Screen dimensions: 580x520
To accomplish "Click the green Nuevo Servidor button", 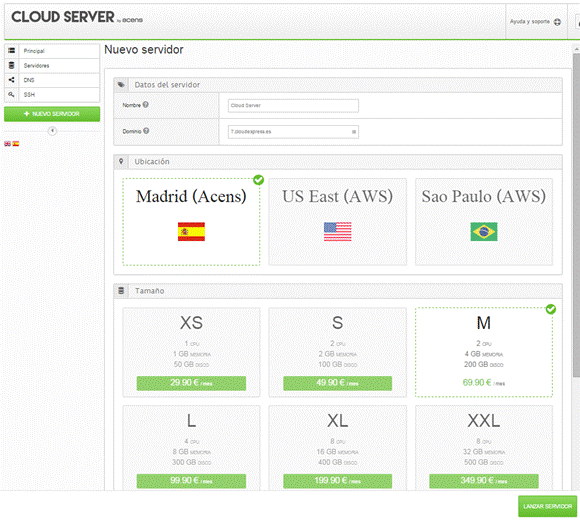I will (52, 114).
